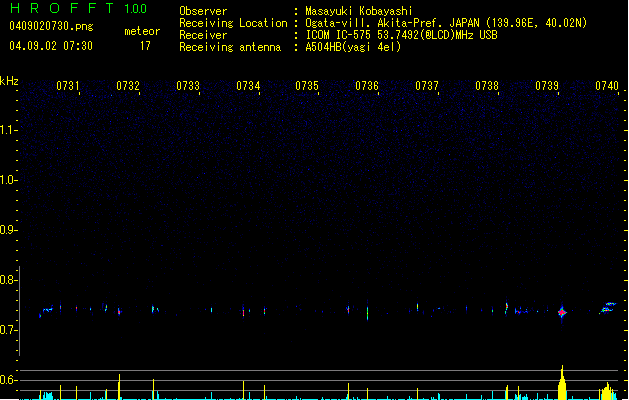629x400 pixels.
Task: Click the HROFFT 1.0.0 title text
Action: coord(78,8)
